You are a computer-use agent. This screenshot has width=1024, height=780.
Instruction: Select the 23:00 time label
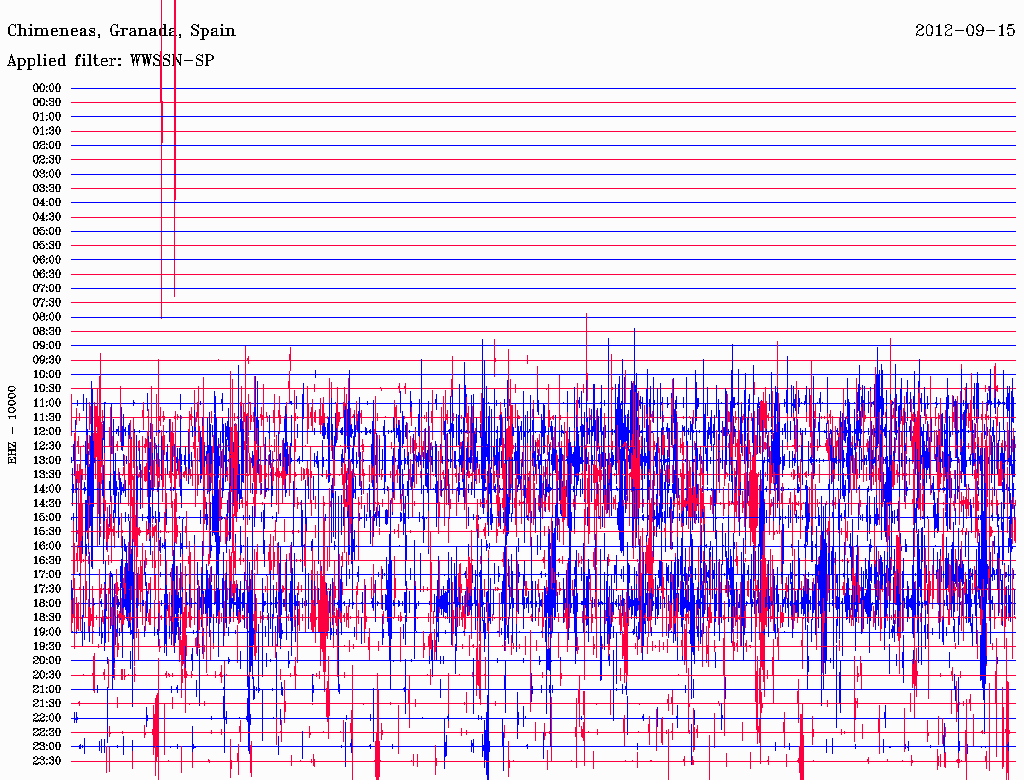pyautogui.click(x=47, y=746)
